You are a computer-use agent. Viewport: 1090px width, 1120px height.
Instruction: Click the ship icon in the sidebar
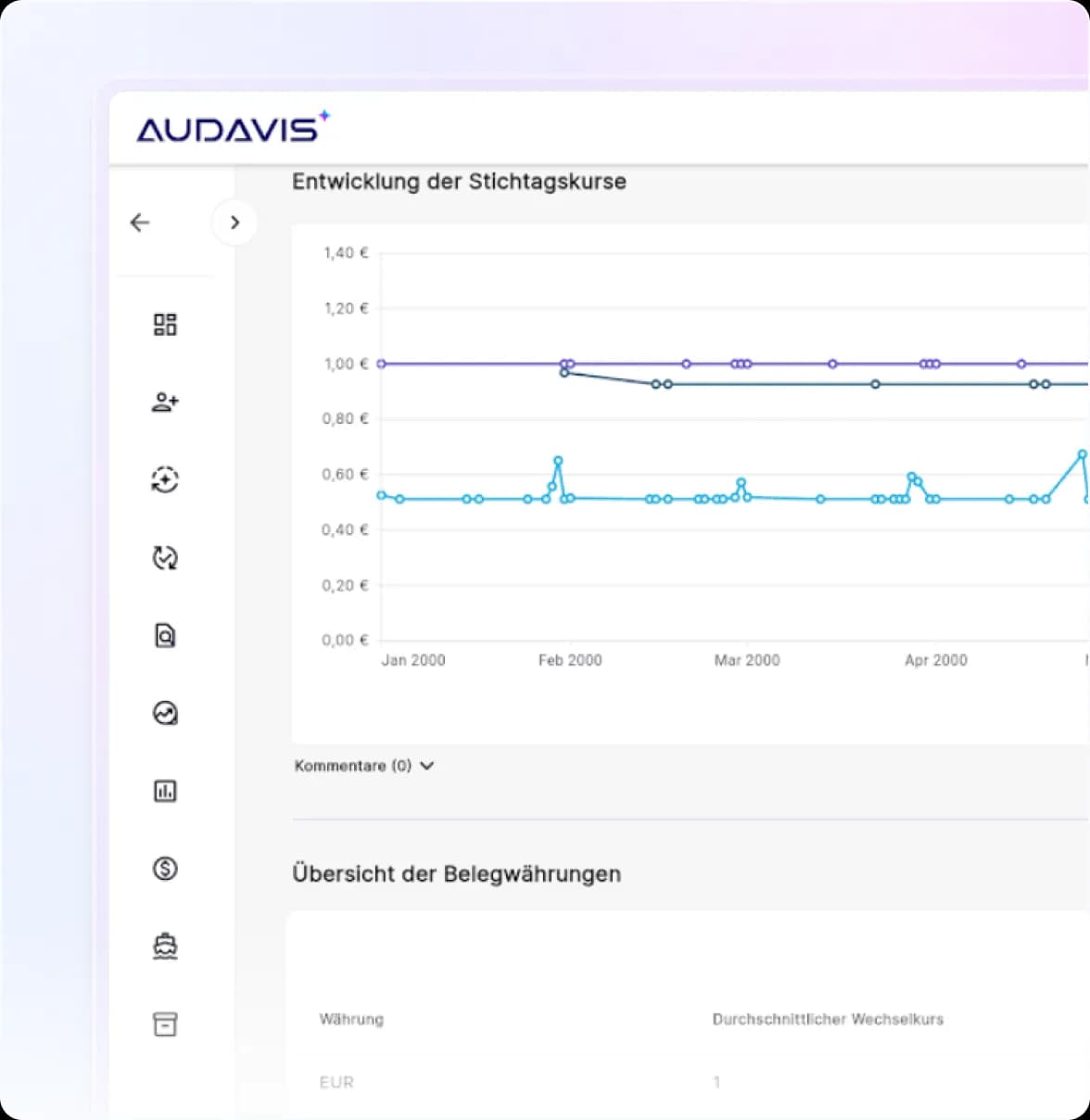[x=164, y=946]
